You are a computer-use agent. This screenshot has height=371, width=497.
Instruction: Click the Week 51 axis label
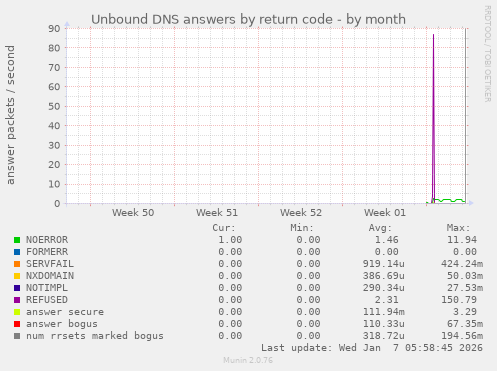point(217,213)
